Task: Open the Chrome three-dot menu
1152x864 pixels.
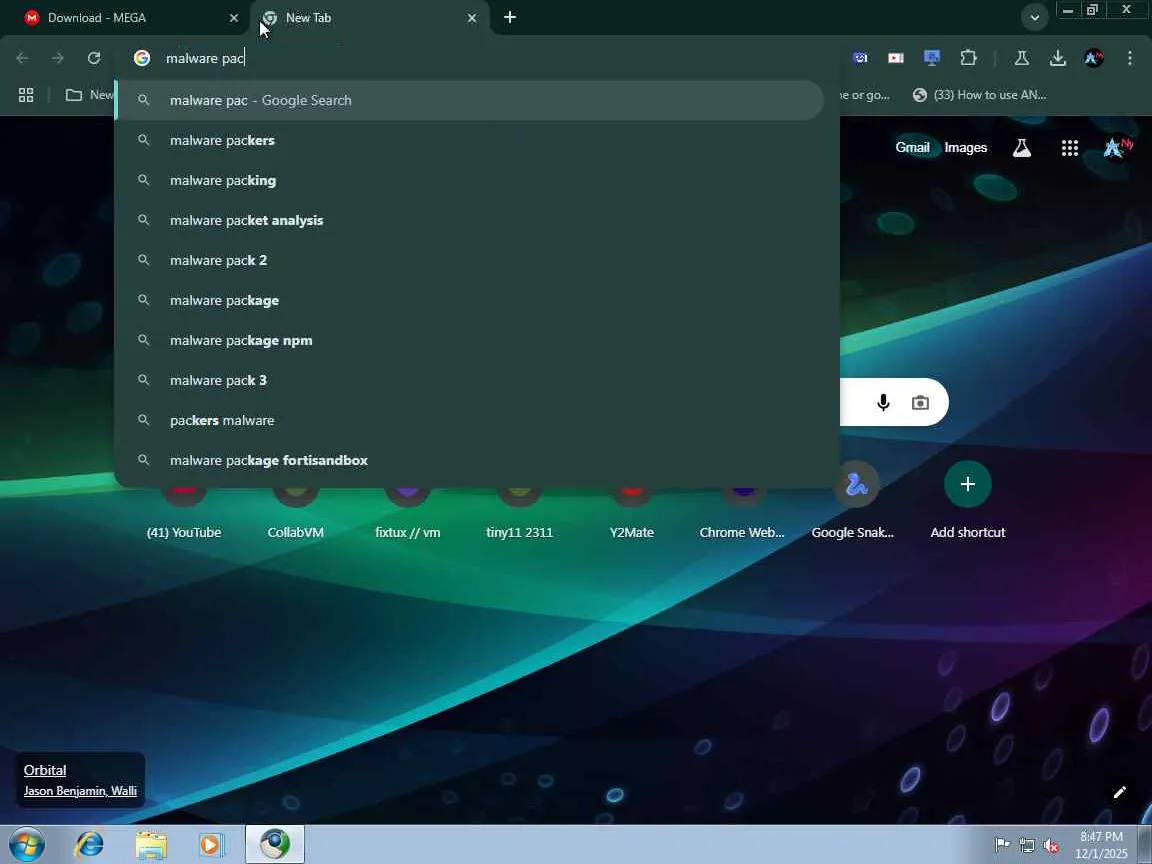Action: (x=1129, y=58)
